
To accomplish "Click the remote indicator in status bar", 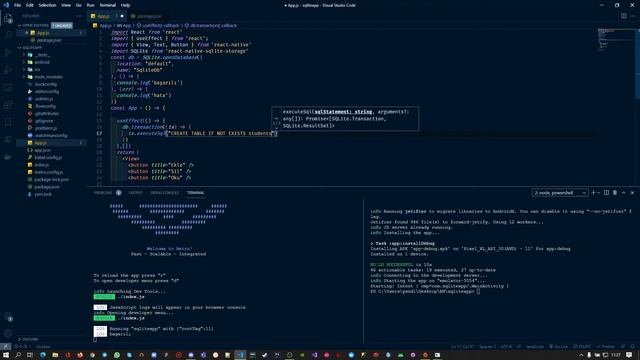I will coord(5,347).
